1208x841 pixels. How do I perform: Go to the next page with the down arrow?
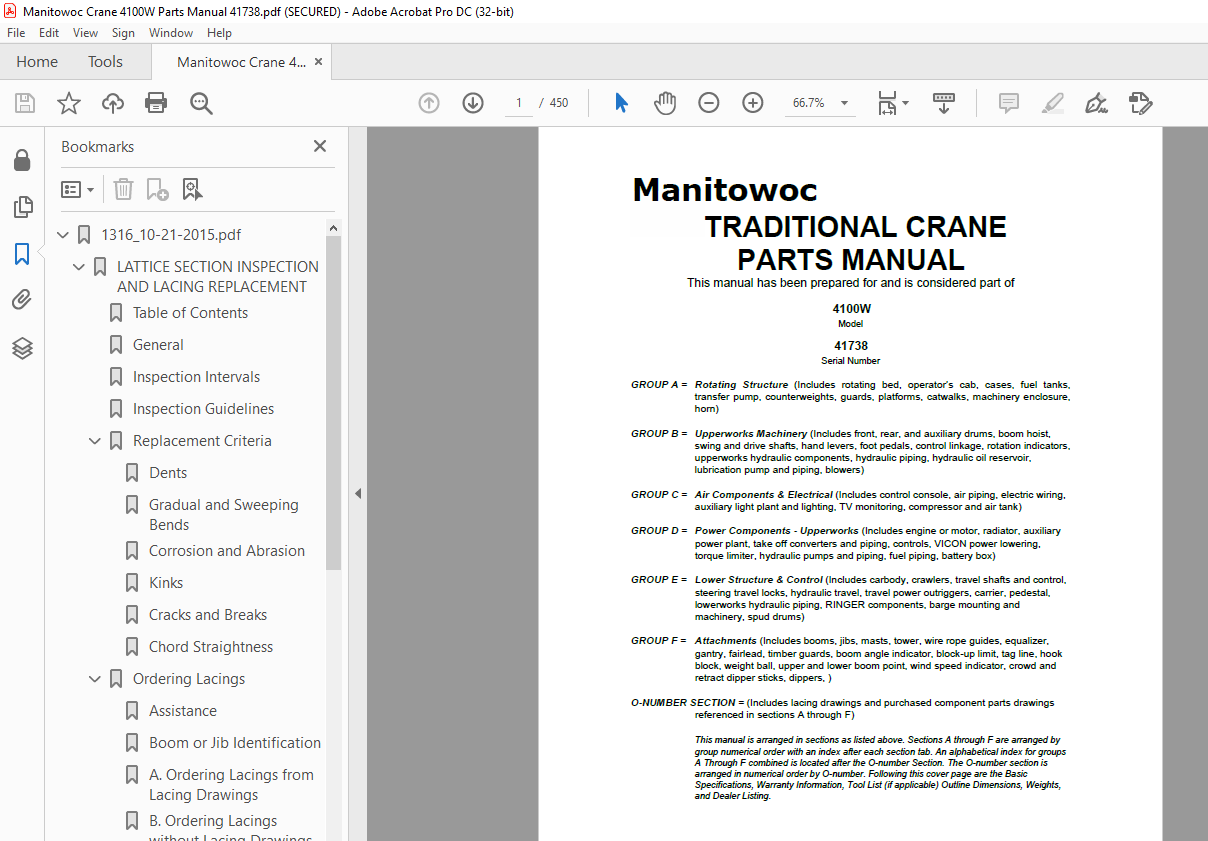(473, 103)
